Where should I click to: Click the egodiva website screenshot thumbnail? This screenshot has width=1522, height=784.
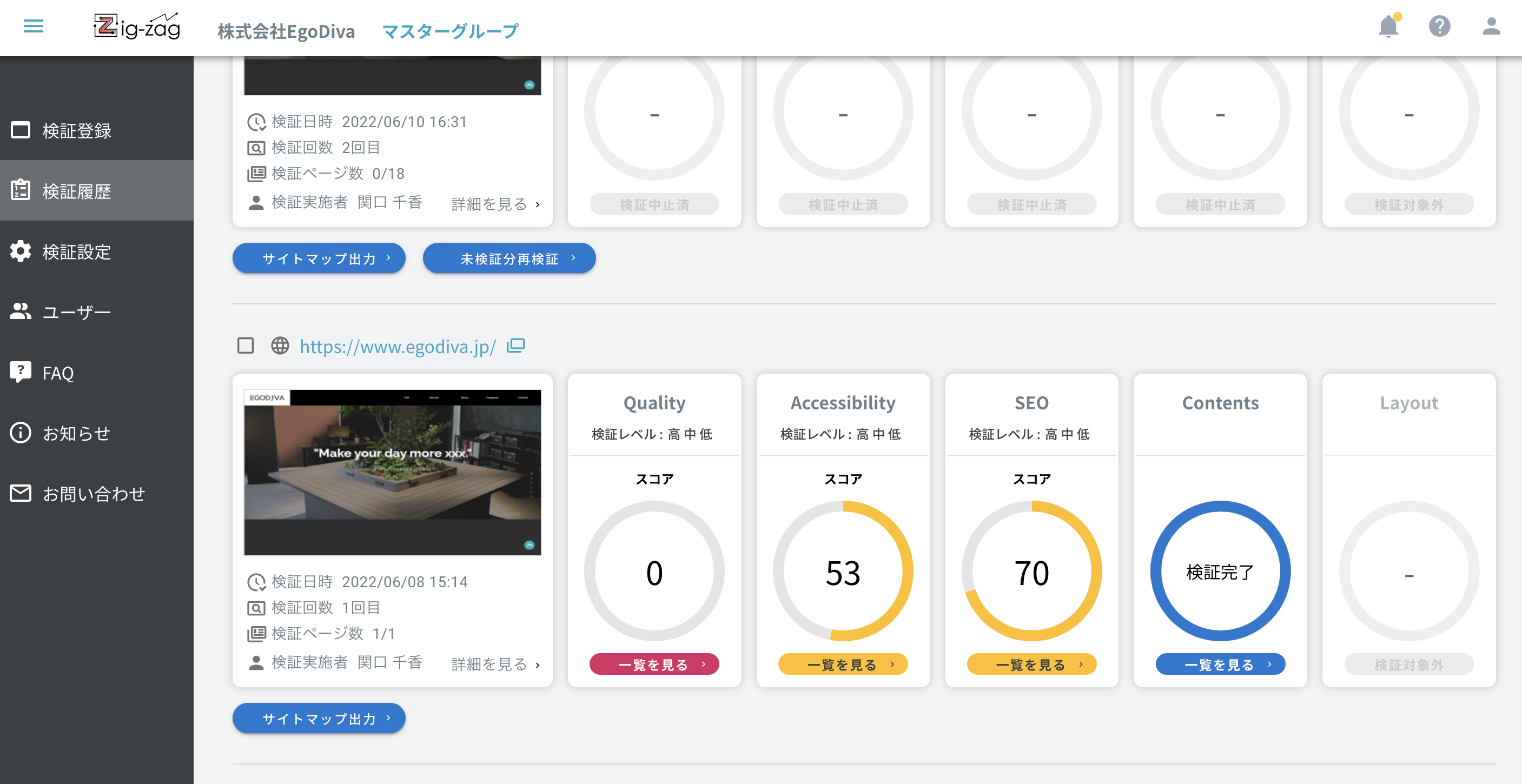392,472
